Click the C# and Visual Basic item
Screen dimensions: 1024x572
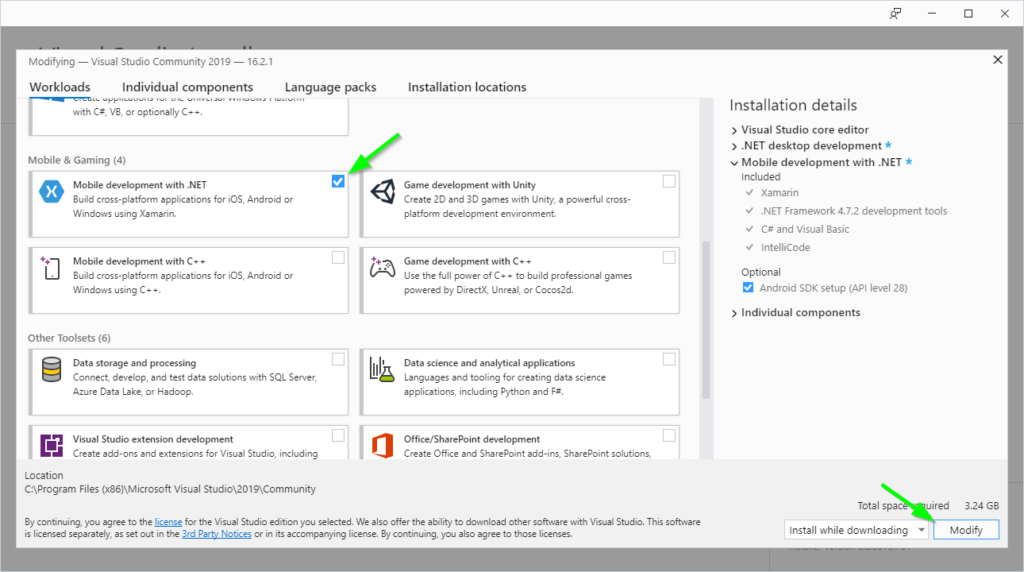coord(805,229)
